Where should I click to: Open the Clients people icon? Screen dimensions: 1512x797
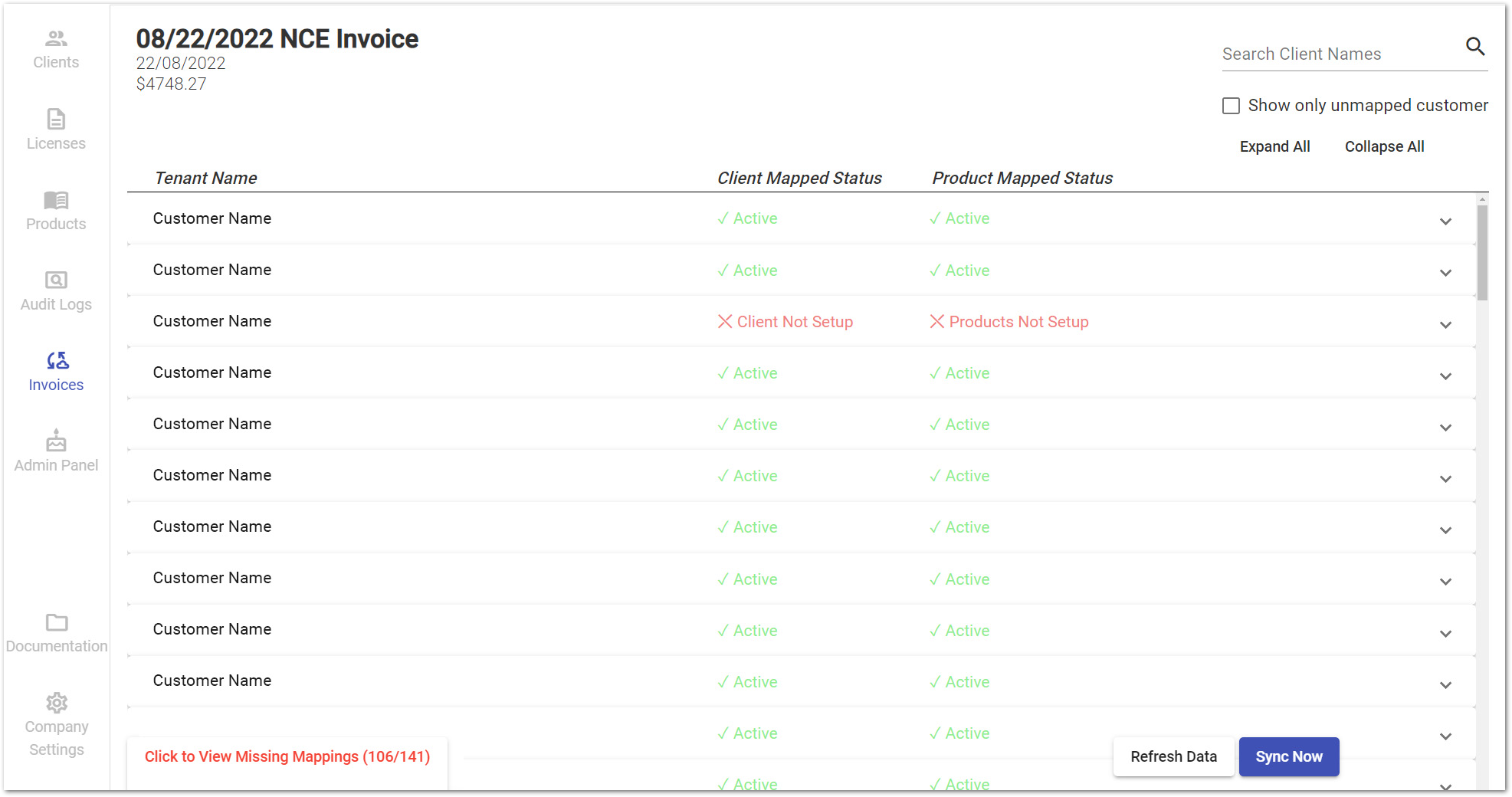[56, 38]
